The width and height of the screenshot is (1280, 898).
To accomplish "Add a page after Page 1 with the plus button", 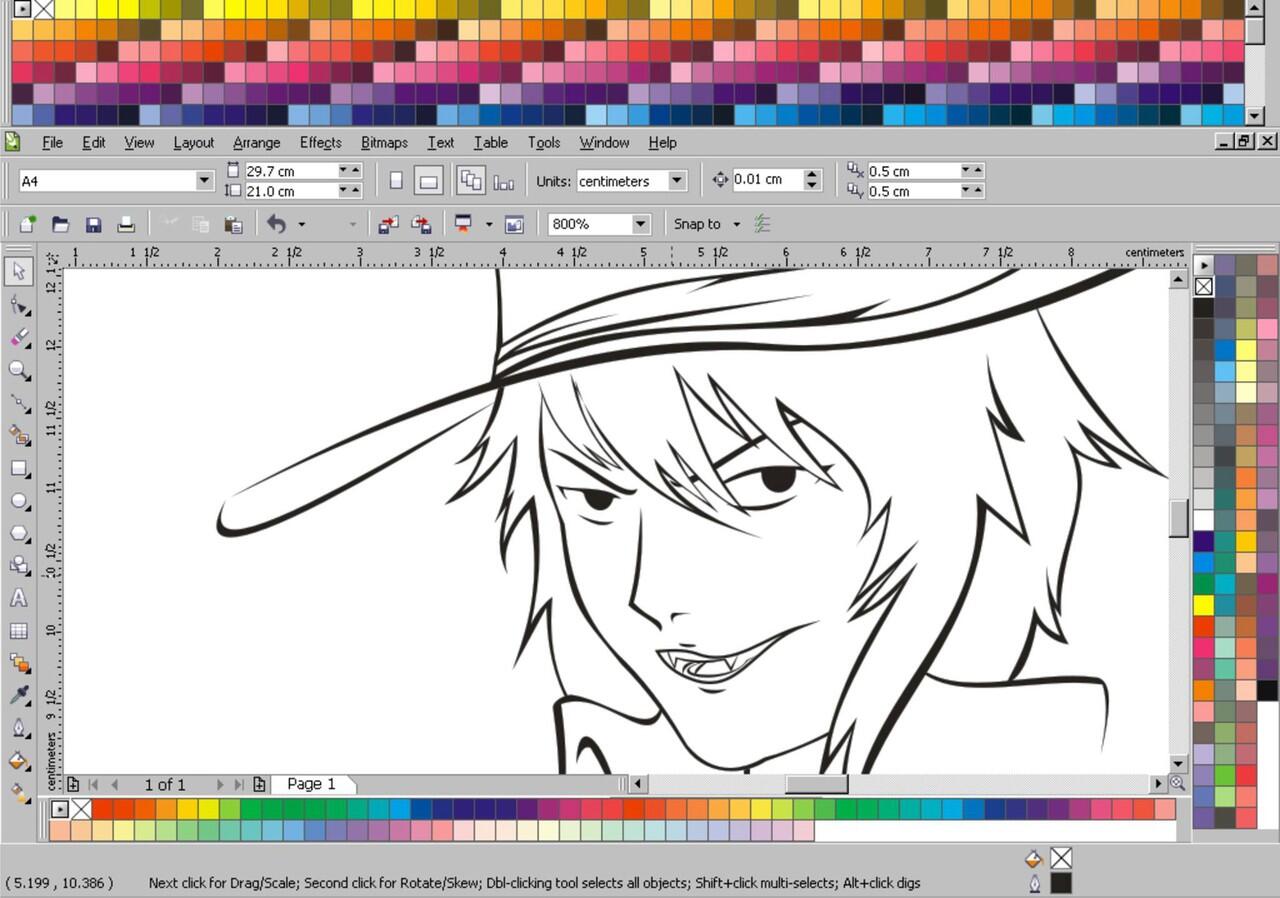I will [x=259, y=784].
